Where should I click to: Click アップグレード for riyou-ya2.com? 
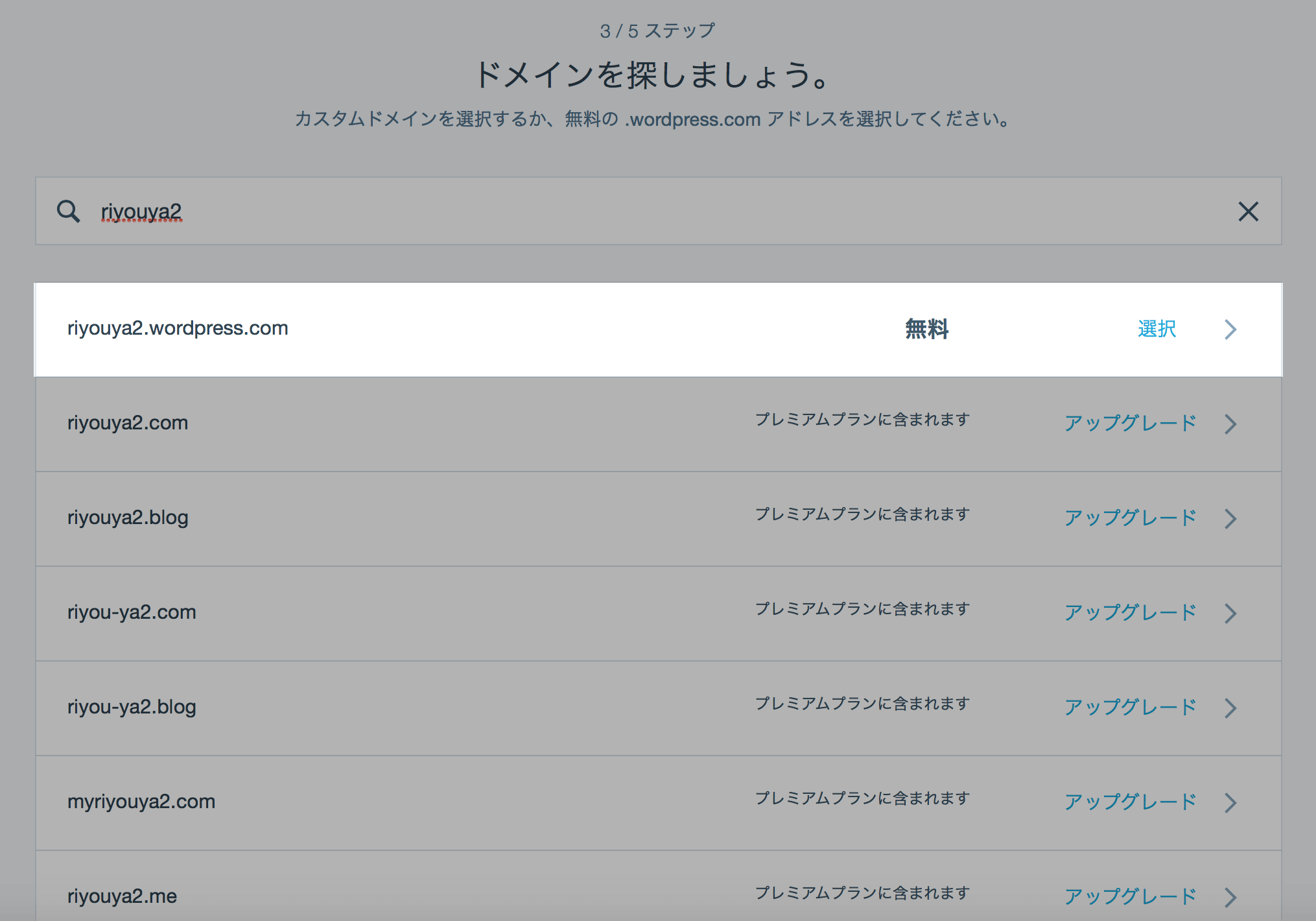coord(1130,613)
